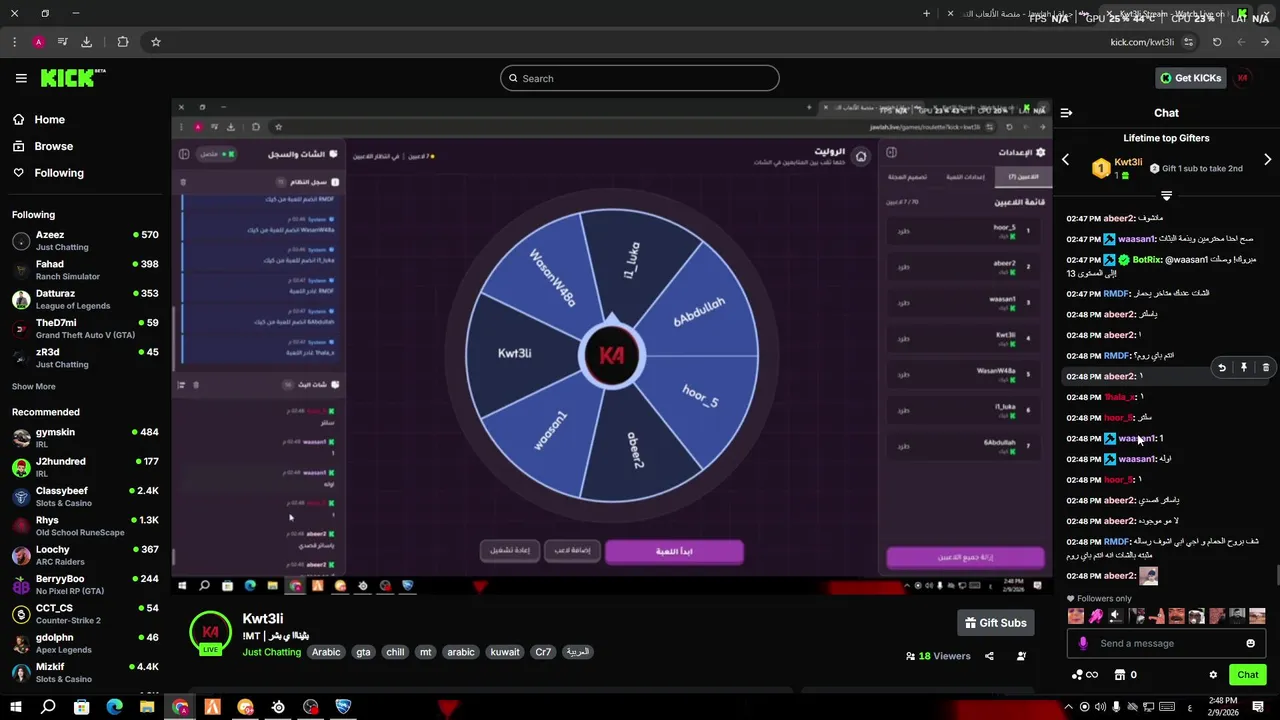Click the Windows Start button
1280x720 pixels.
(x=16, y=707)
